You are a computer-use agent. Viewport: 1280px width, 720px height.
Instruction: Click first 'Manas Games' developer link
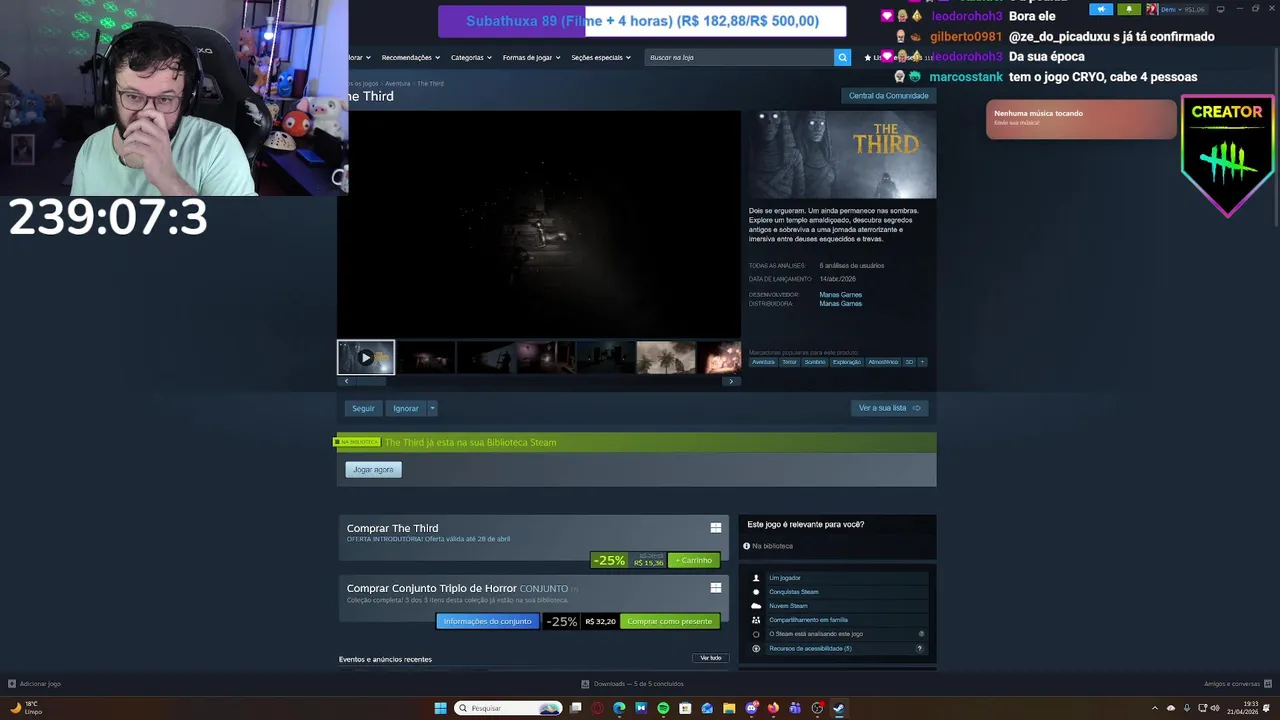click(x=840, y=295)
